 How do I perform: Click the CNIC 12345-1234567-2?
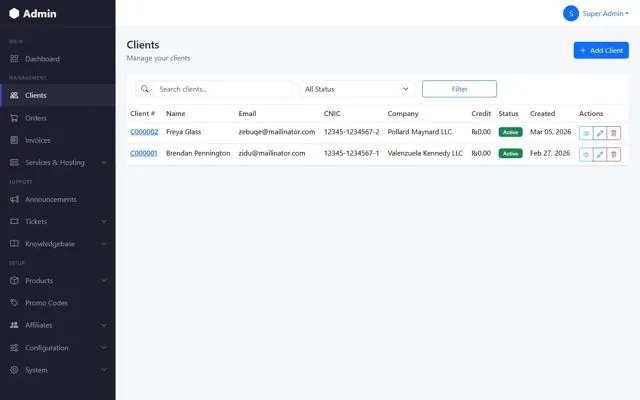coord(351,132)
